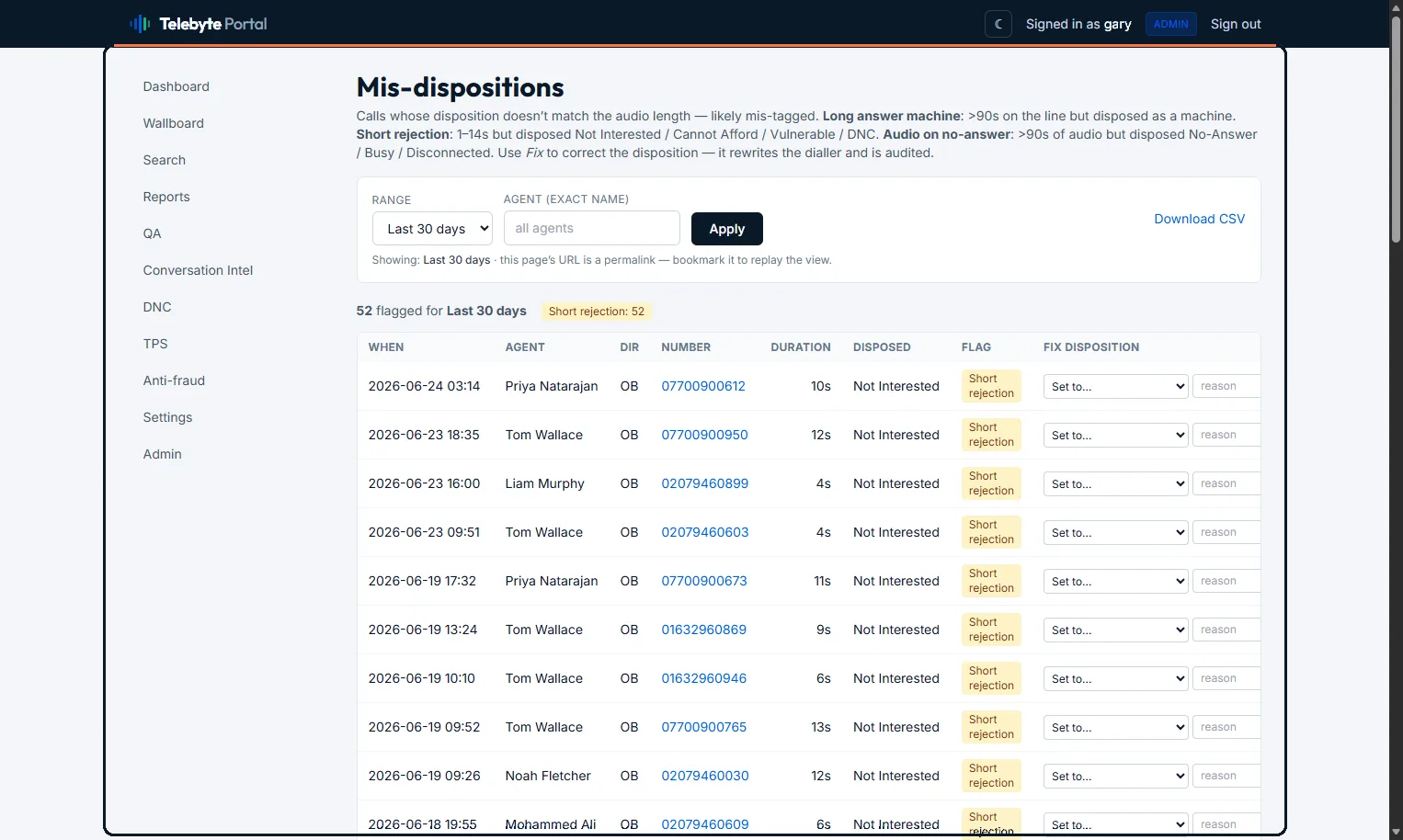Open Set to dropdown for 2026-06-24 03:14 row

[x=1115, y=386]
